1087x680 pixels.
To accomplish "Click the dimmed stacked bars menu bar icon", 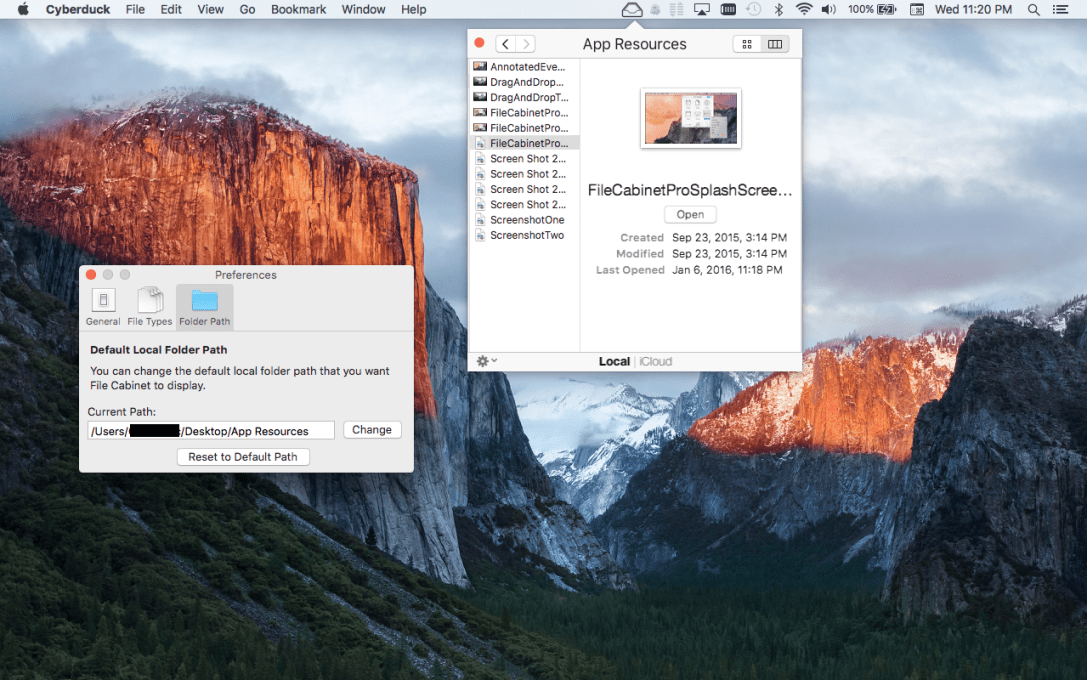I will [x=677, y=10].
